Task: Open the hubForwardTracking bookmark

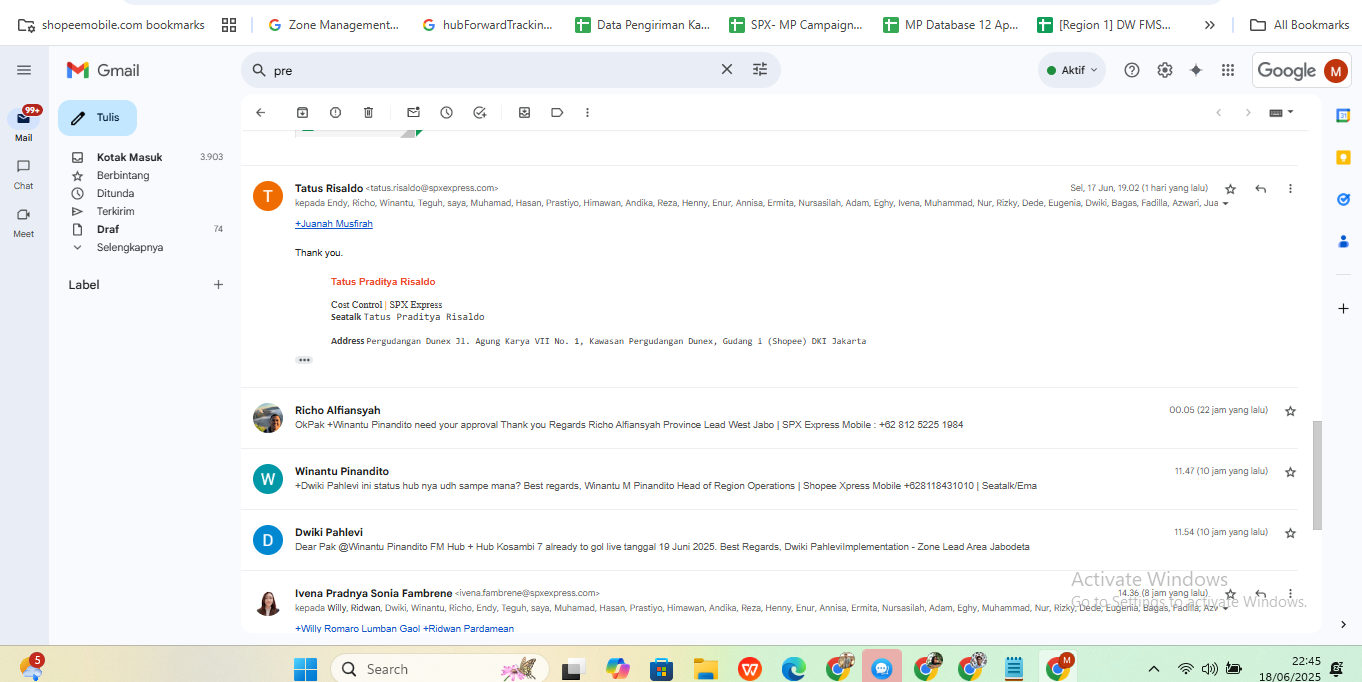Action: (488, 25)
